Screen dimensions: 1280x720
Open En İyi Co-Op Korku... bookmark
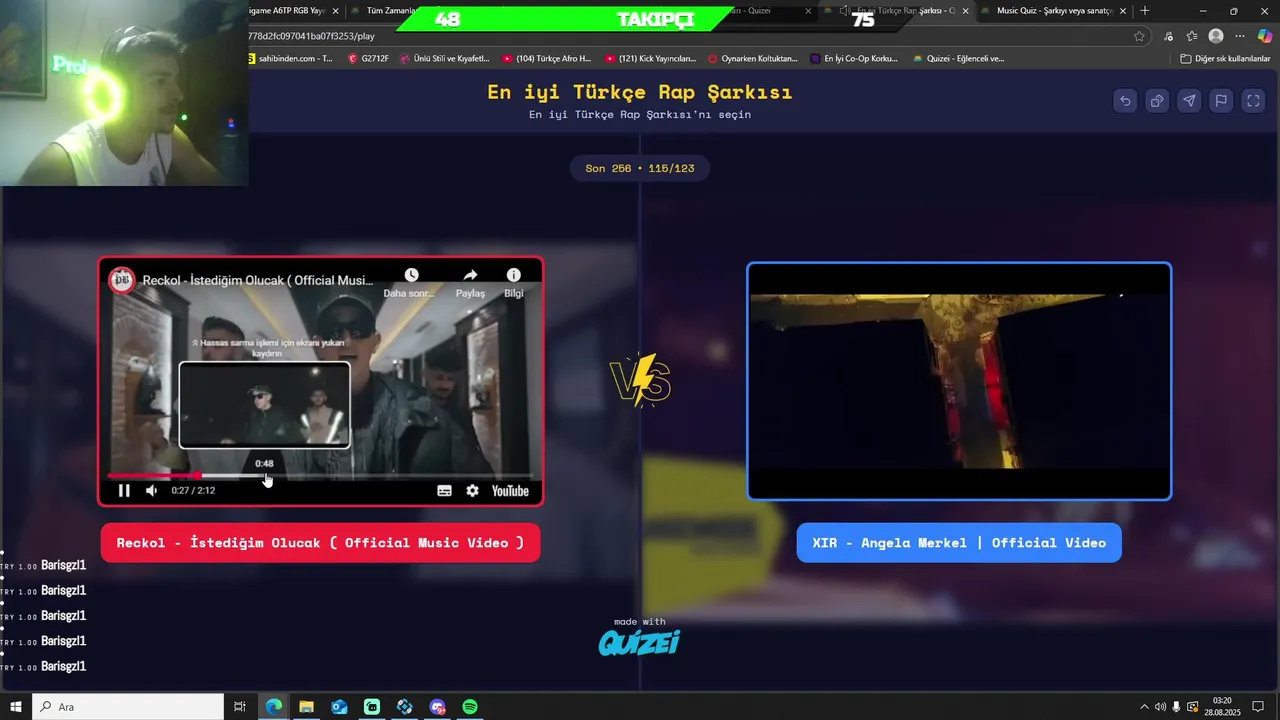click(x=854, y=58)
